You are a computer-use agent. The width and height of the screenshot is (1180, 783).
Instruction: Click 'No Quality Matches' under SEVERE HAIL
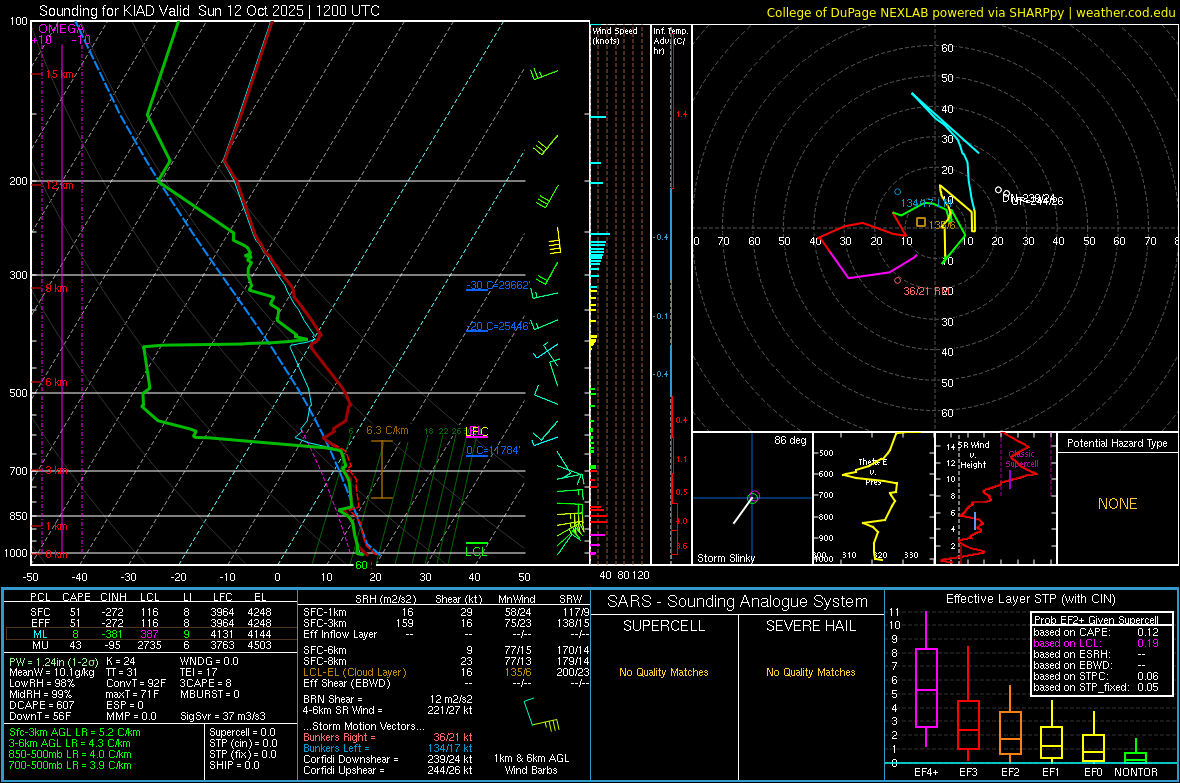tap(810, 672)
